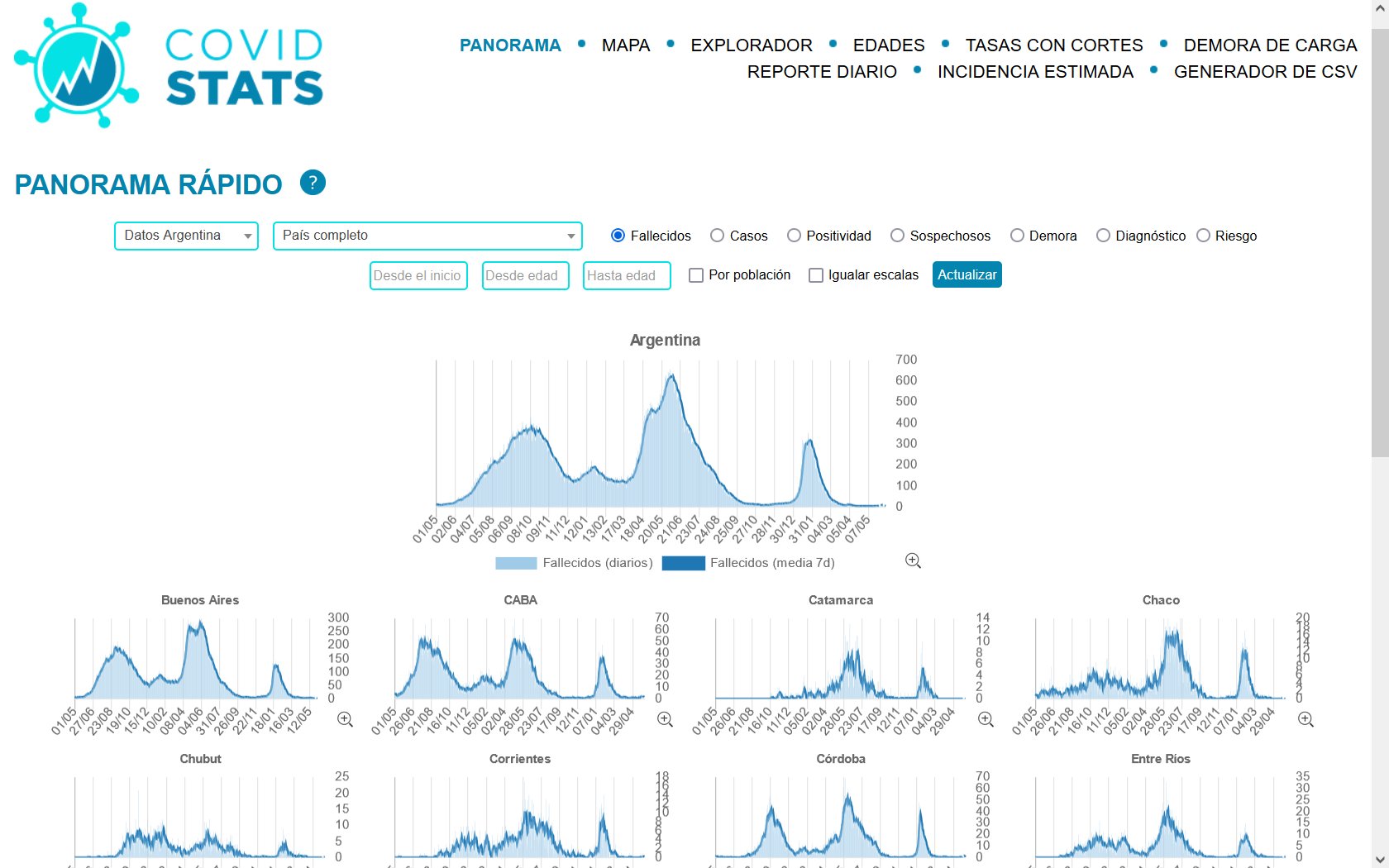Expand the Catamarca chart using magnifier
The image size is (1389, 868).
point(986,719)
